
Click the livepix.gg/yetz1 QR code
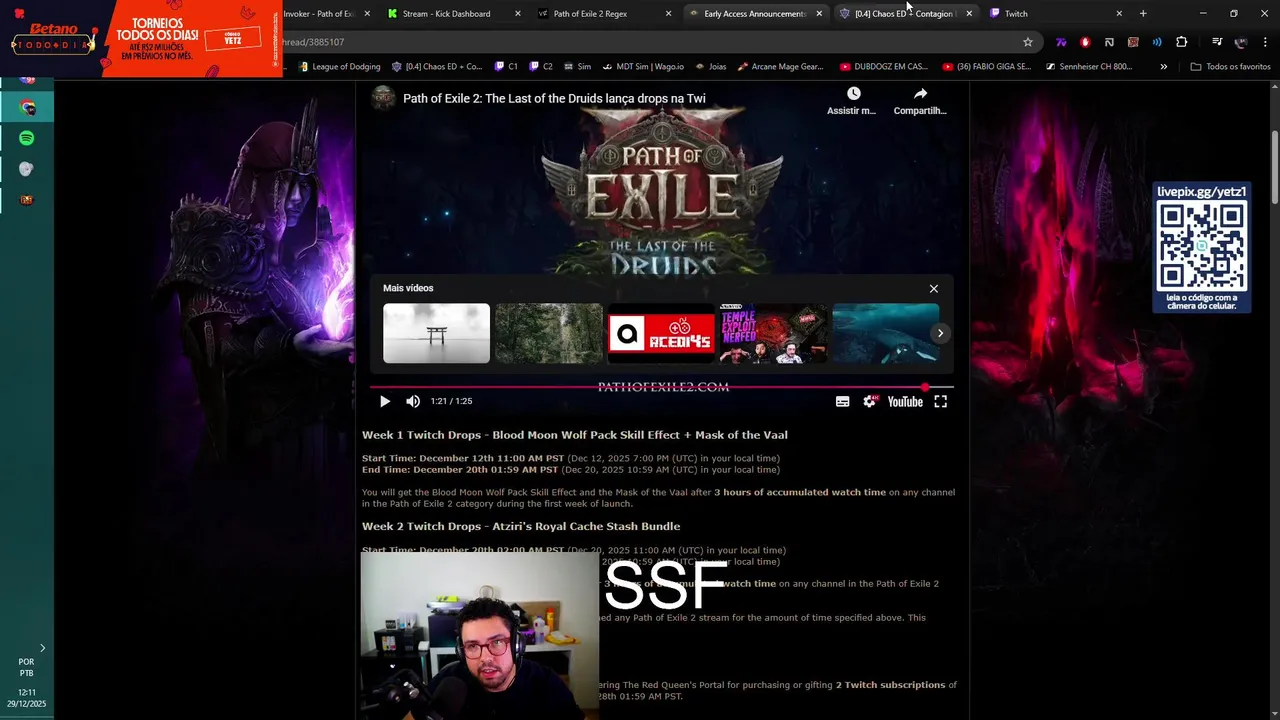pos(1201,246)
